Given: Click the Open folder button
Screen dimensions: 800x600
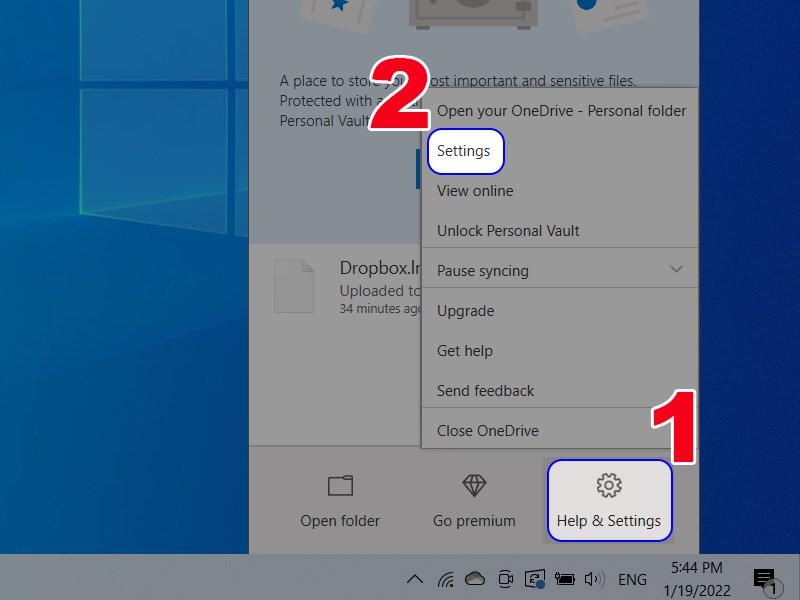Looking at the screenshot, I should click(340, 501).
